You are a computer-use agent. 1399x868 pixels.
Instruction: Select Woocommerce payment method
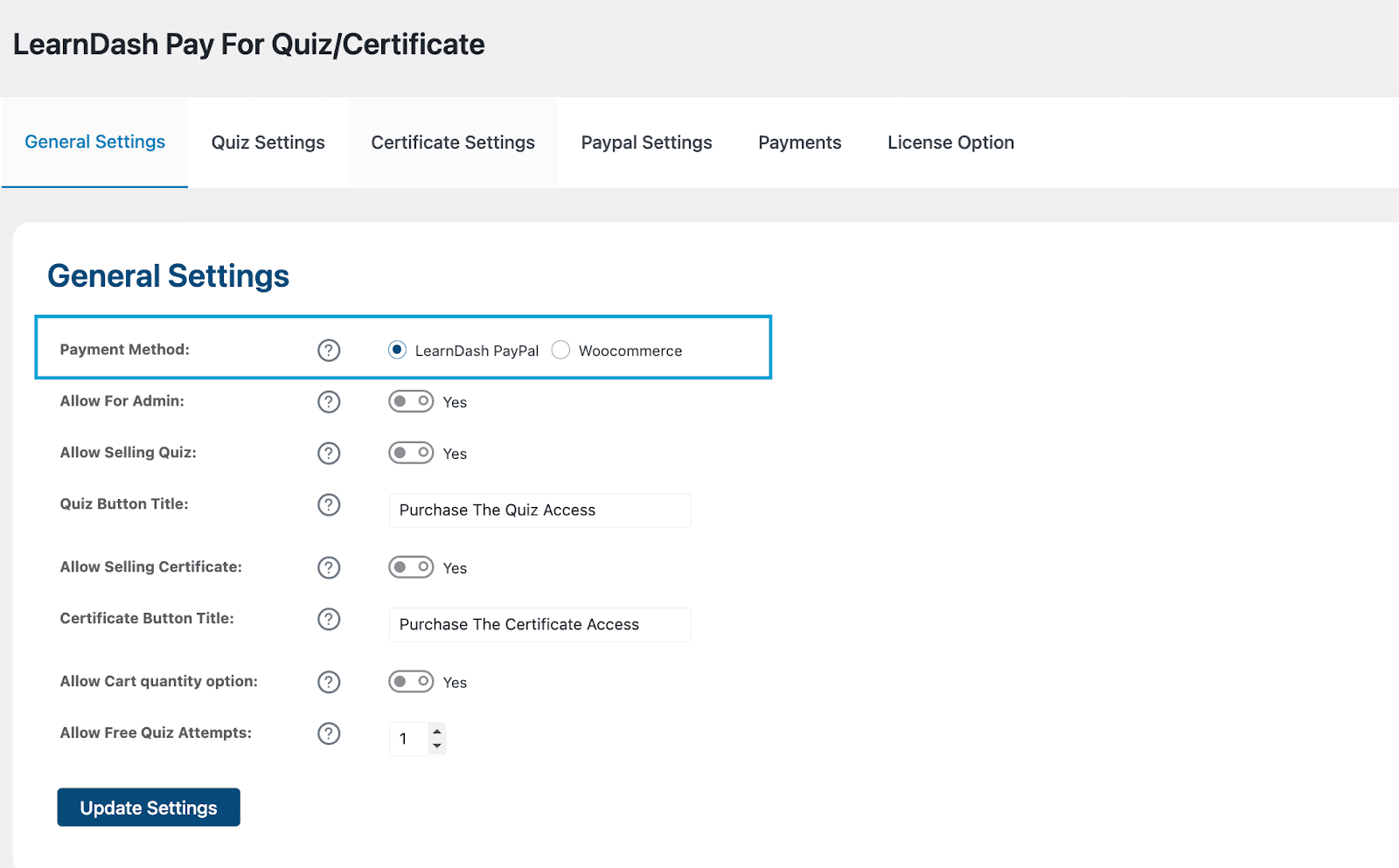[560, 350]
